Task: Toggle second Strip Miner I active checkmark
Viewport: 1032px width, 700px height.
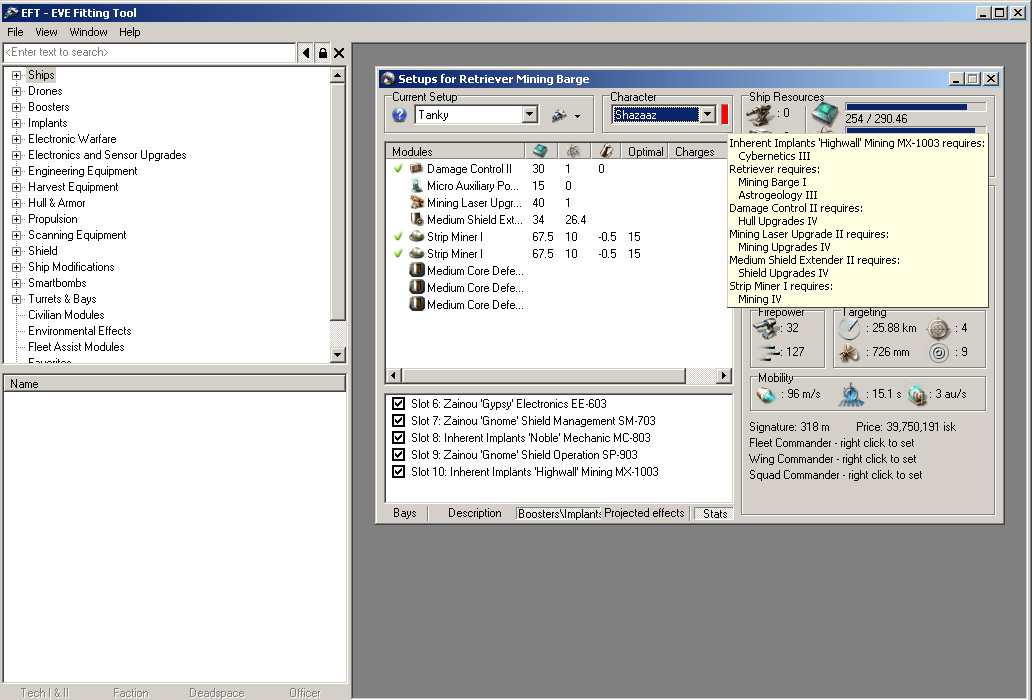Action: pos(398,253)
